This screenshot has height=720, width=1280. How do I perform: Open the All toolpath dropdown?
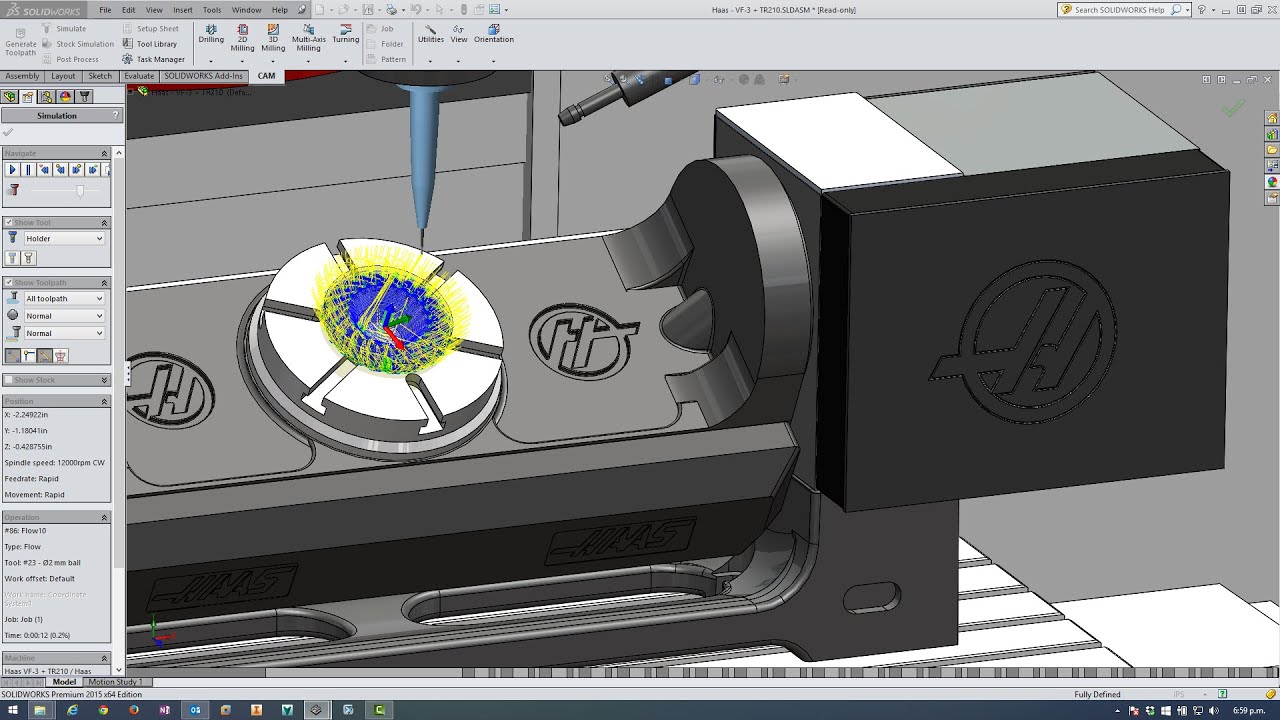pos(64,299)
